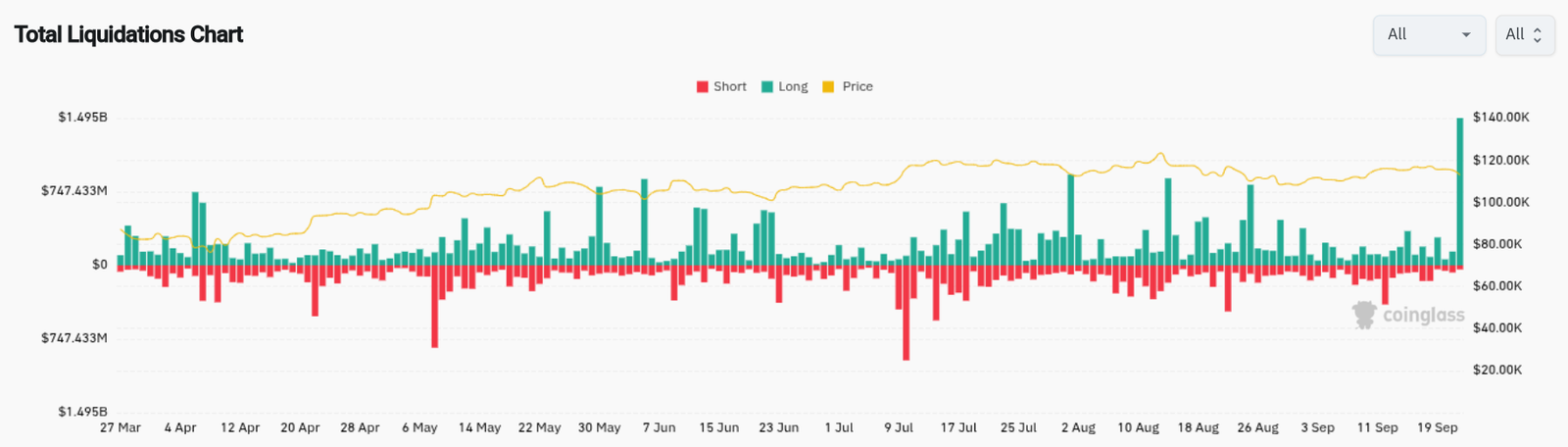Open the second All selector with up-down arrows
Screen dimensions: 1568x447
click(x=1524, y=34)
